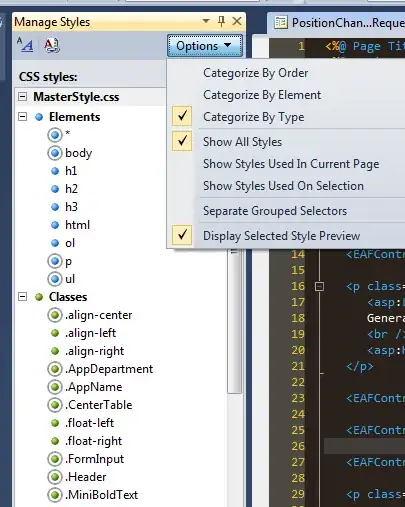Select the .float-right class style

click(x=94, y=441)
